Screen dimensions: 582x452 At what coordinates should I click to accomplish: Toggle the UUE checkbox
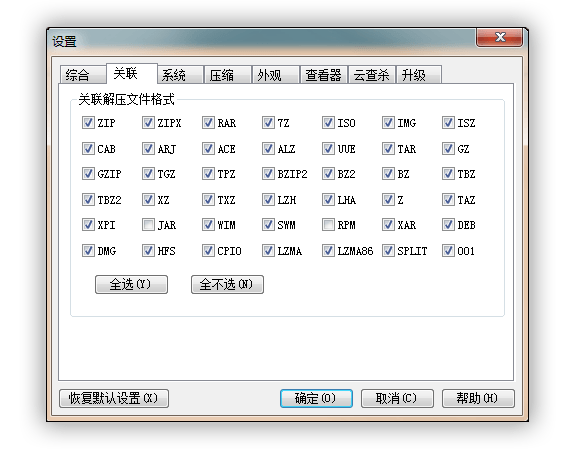pyautogui.click(x=328, y=149)
